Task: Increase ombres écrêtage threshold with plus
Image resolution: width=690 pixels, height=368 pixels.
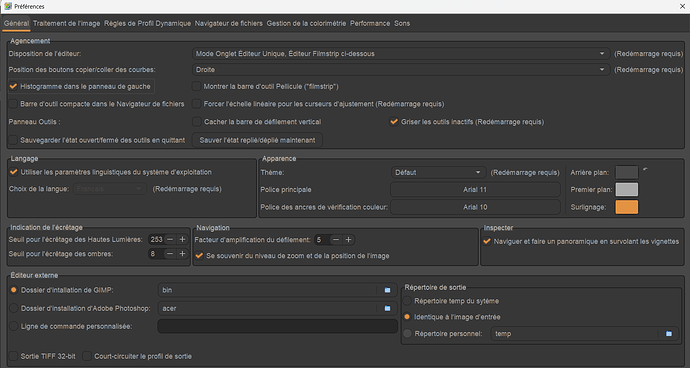Action: click(182, 254)
